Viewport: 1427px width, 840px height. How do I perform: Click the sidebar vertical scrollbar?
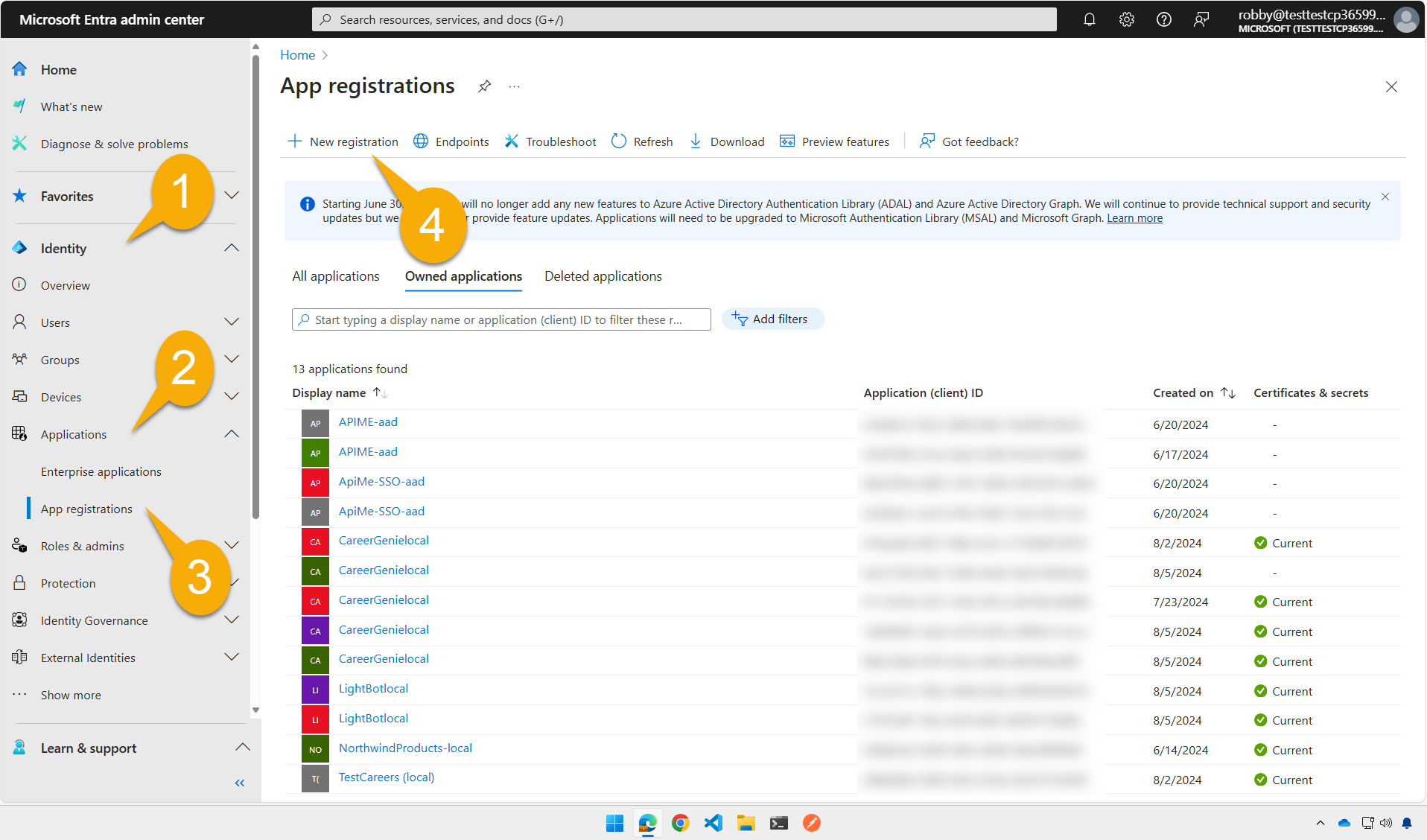click(x=255, y=287)
